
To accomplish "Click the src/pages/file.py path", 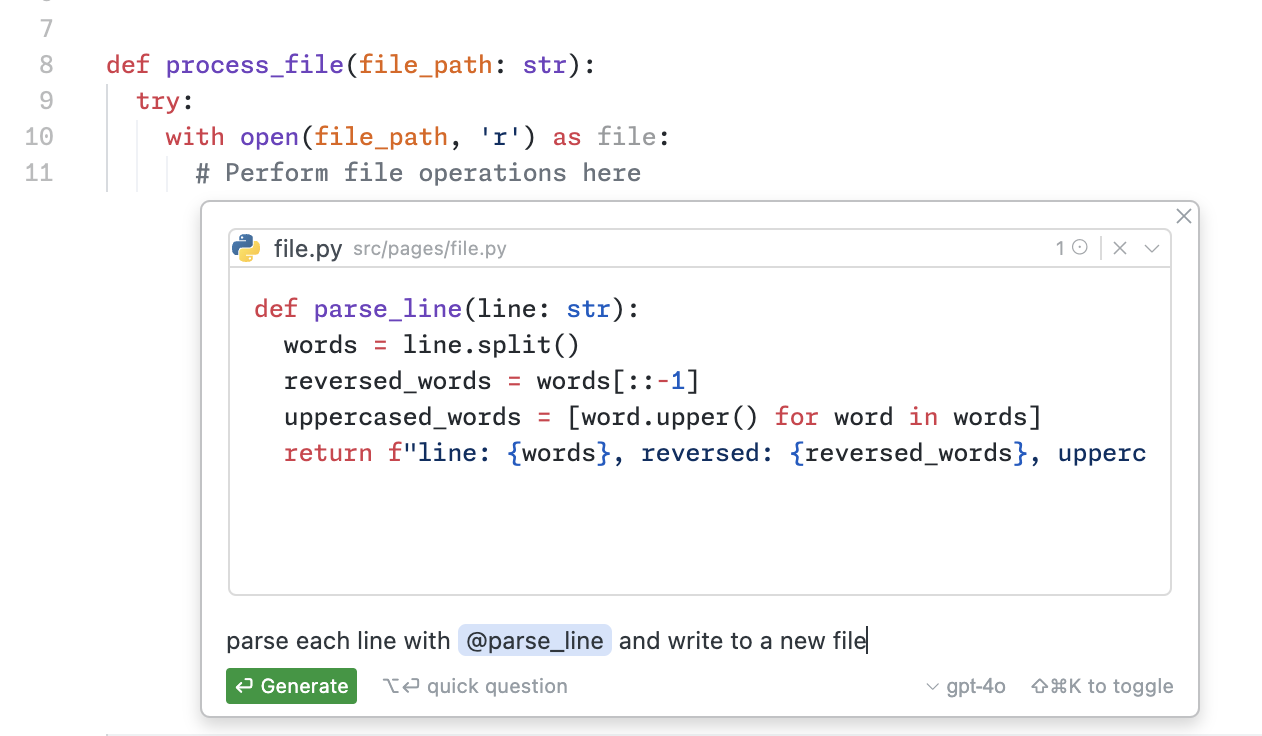I will coord(430,249).
